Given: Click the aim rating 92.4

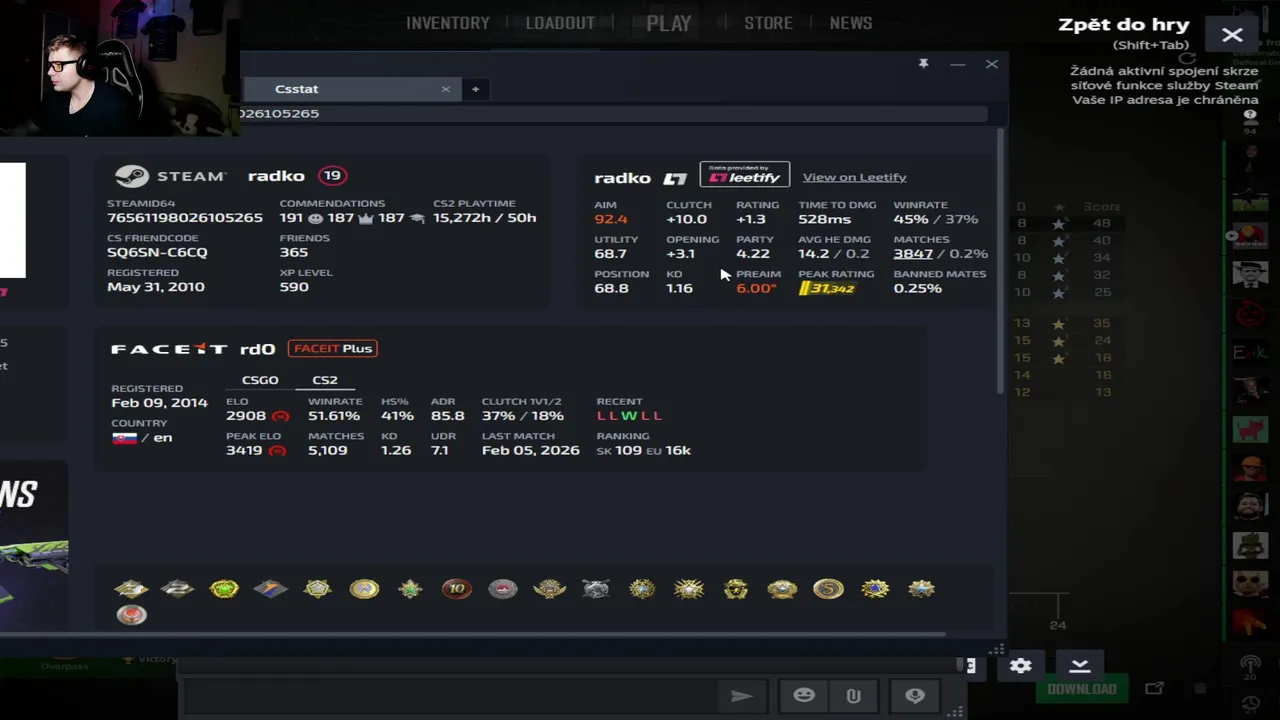Looking at the screenshot, I should point(611,219).
